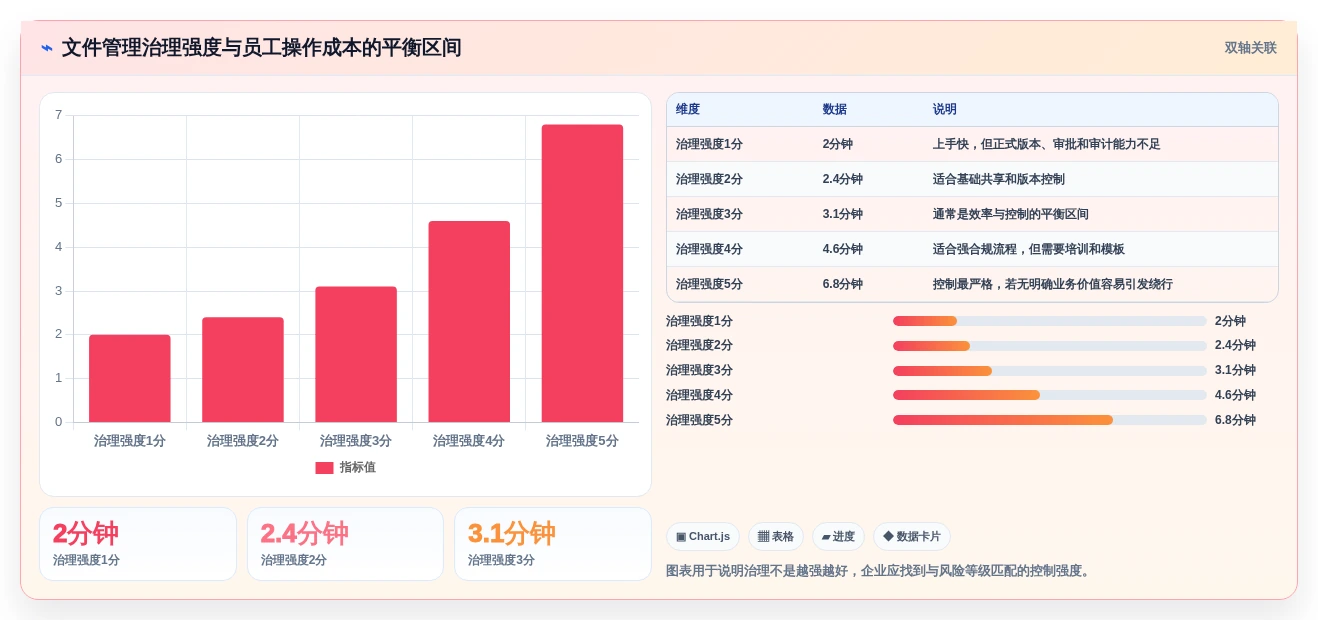Click the 治理强度2分 progress bar
This screenshot has height=620, width=1318.
[1050, 346]
